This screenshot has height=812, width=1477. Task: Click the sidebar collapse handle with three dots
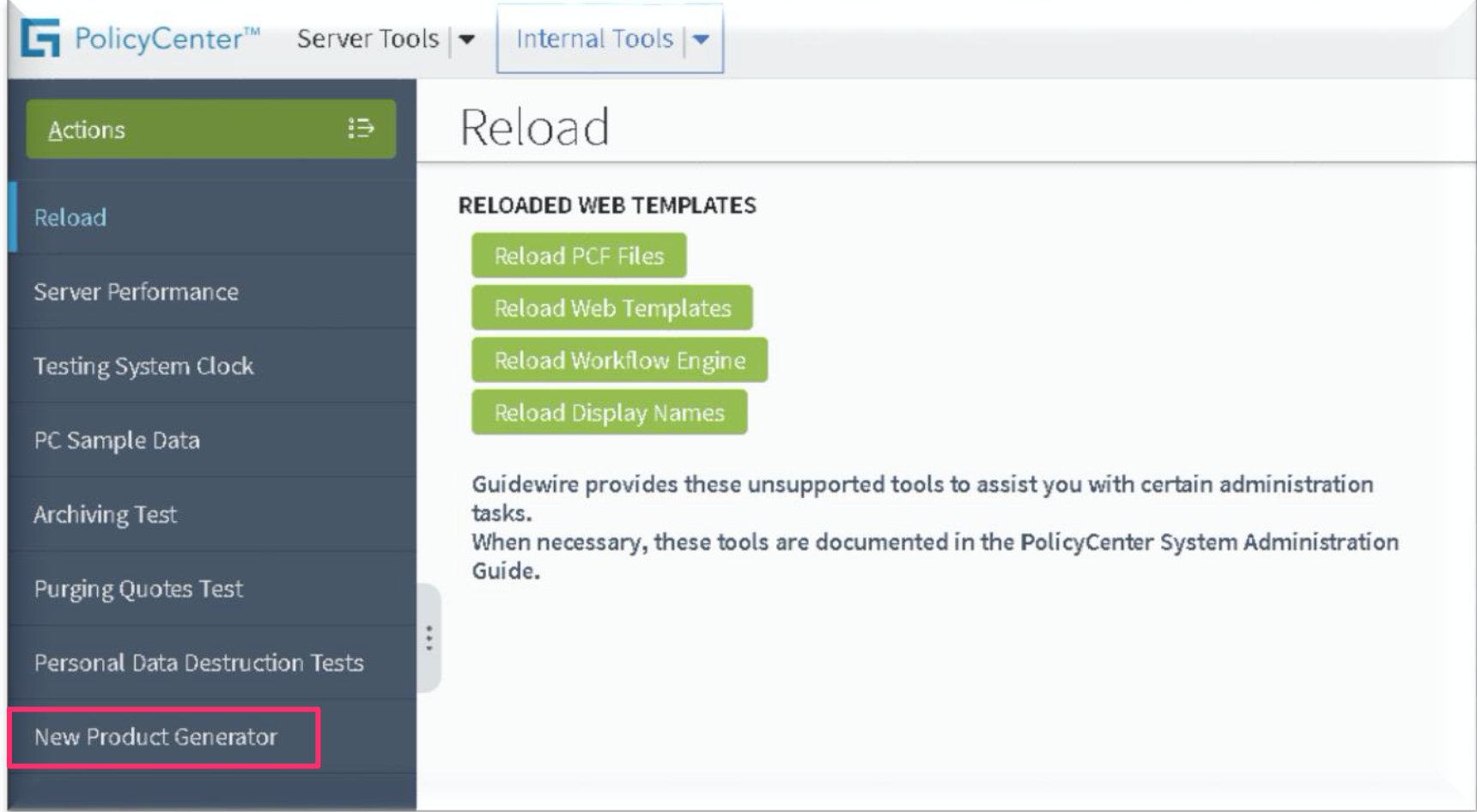click(429, 638)
